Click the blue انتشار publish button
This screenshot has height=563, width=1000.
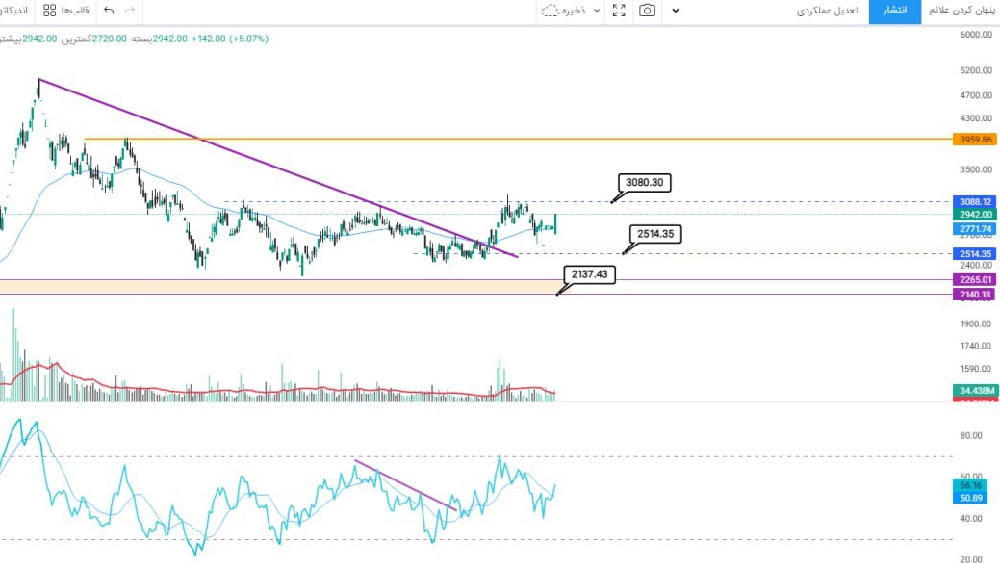coord(894,11)
